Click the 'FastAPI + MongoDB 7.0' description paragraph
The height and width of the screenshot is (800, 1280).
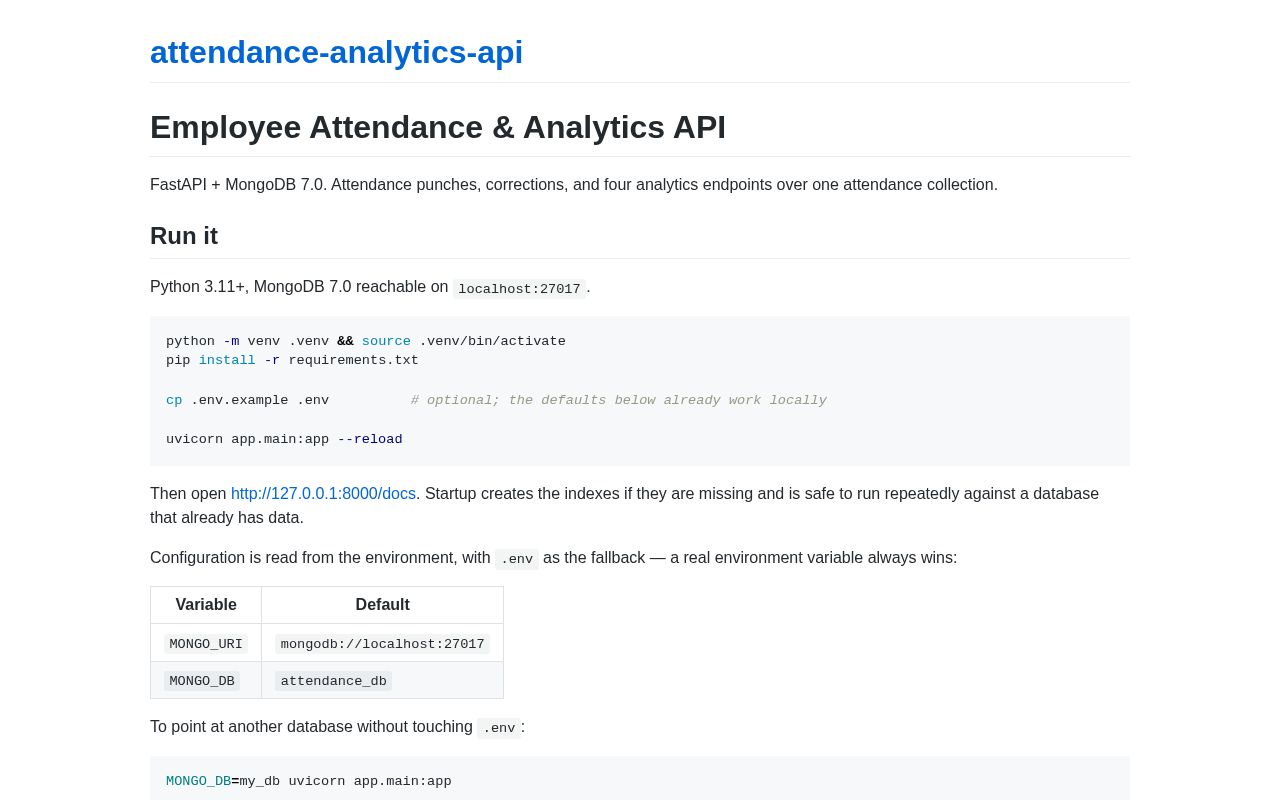574,185
